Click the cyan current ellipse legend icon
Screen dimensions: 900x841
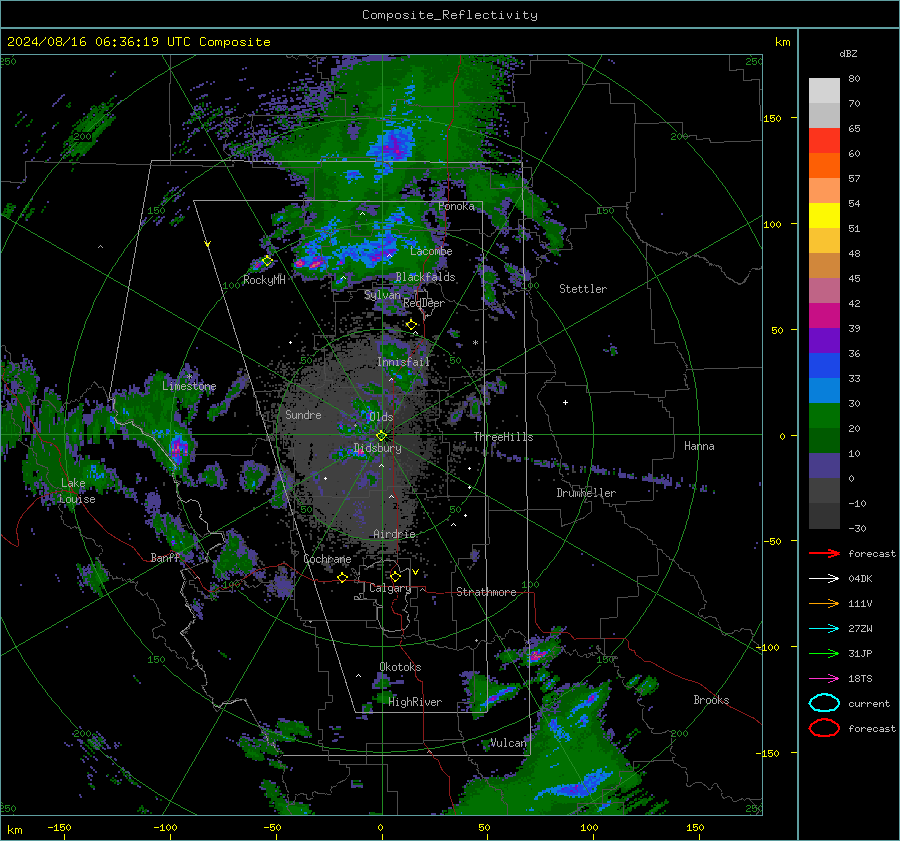point(824,703)
